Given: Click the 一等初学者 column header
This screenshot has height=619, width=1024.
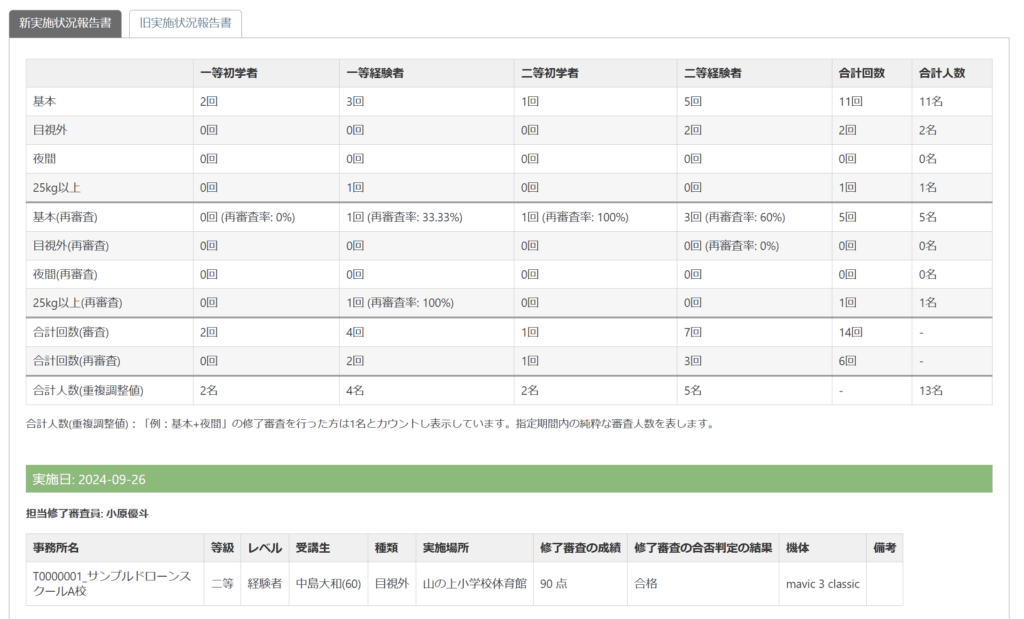Looking at the screenshot, I should point(231,73).
